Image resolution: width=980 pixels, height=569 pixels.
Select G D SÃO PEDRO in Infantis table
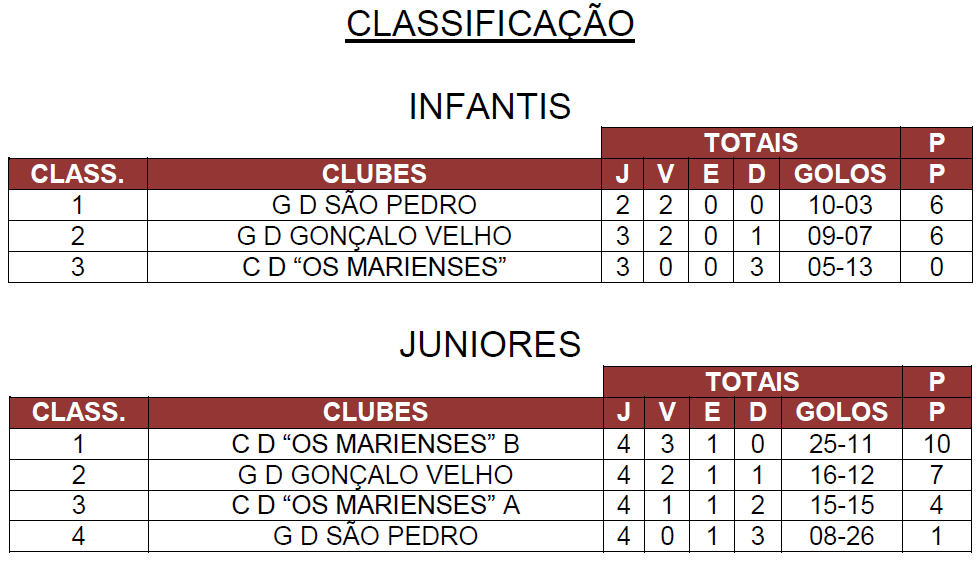coord(374,206)
